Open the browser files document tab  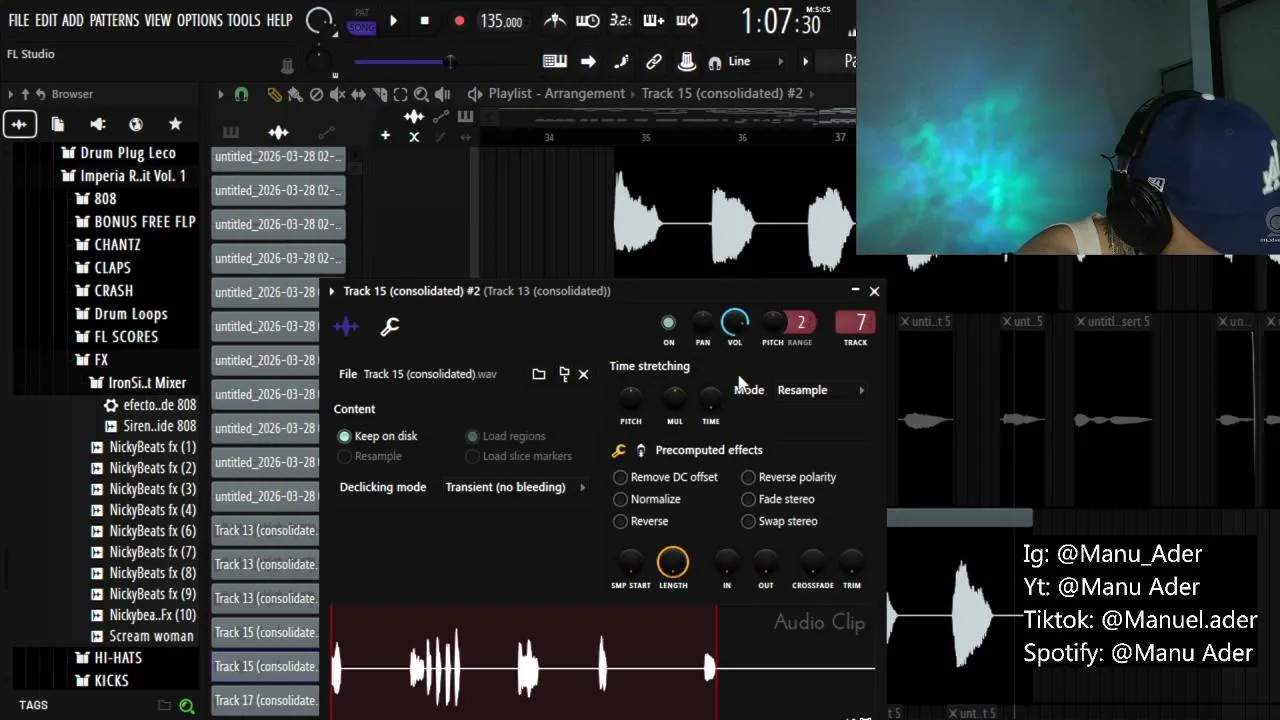pyautogui.click(x=58, y=124)
